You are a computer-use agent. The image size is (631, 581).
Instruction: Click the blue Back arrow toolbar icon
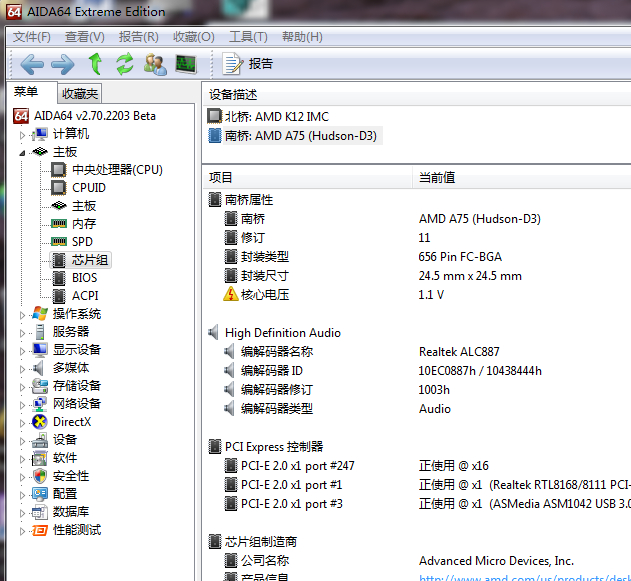coord(32,64)
